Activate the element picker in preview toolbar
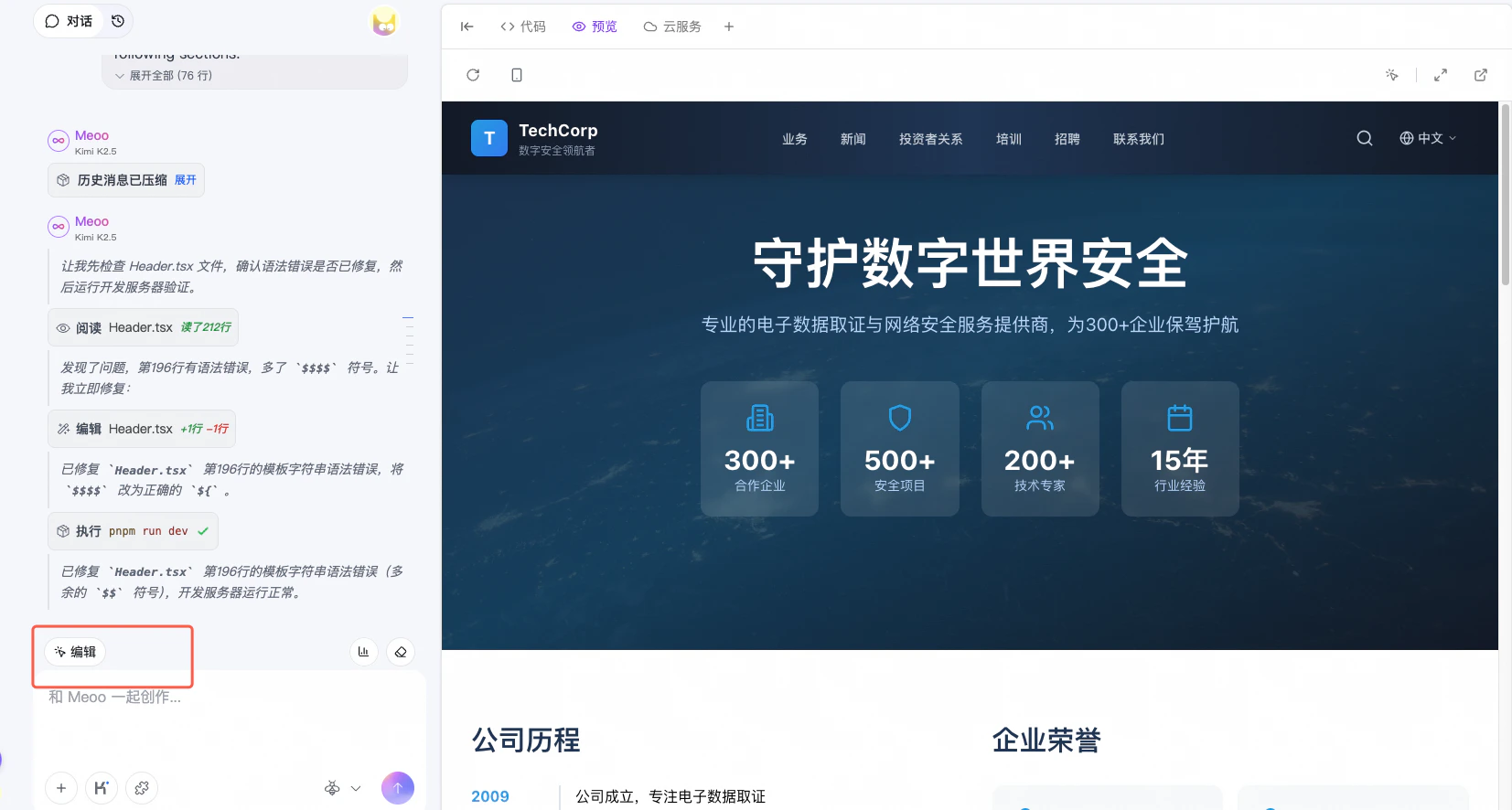 (1392, 75)
